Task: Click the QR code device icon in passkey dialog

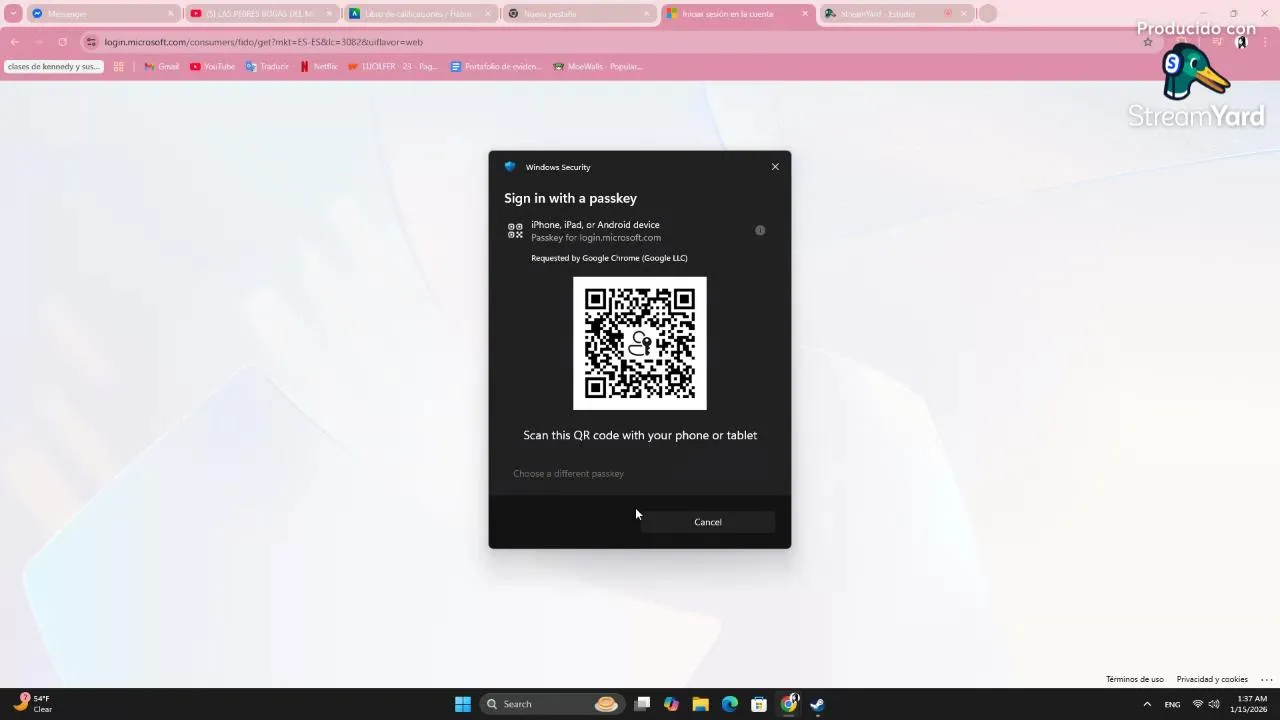Action: pos(515,231)
